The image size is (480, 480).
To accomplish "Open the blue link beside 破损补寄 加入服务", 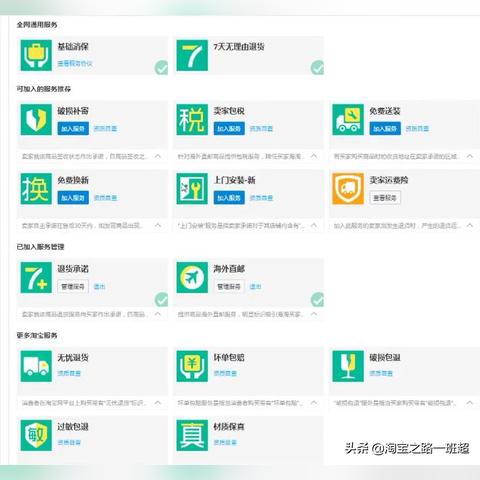I will (105, 129).
